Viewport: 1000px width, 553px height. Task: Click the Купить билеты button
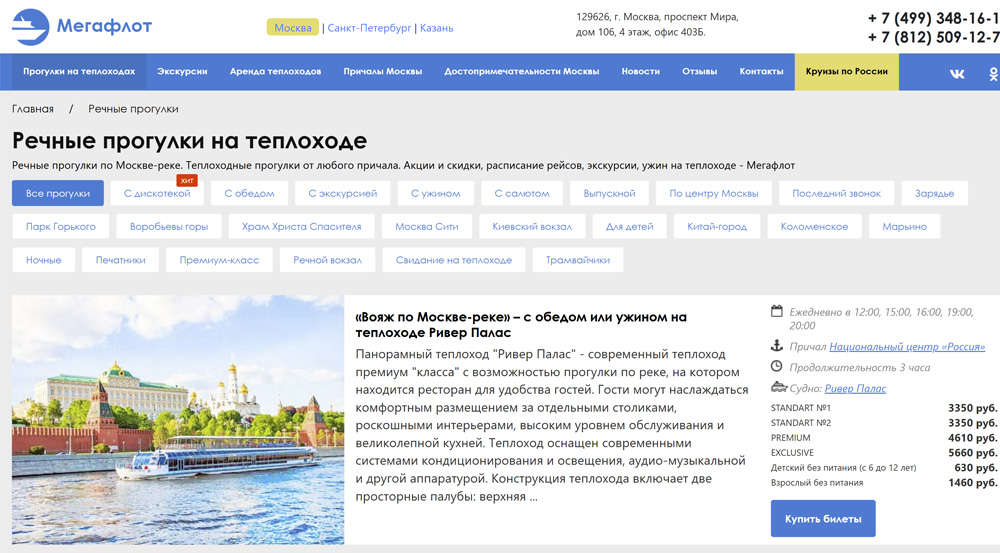click(823, 519)
